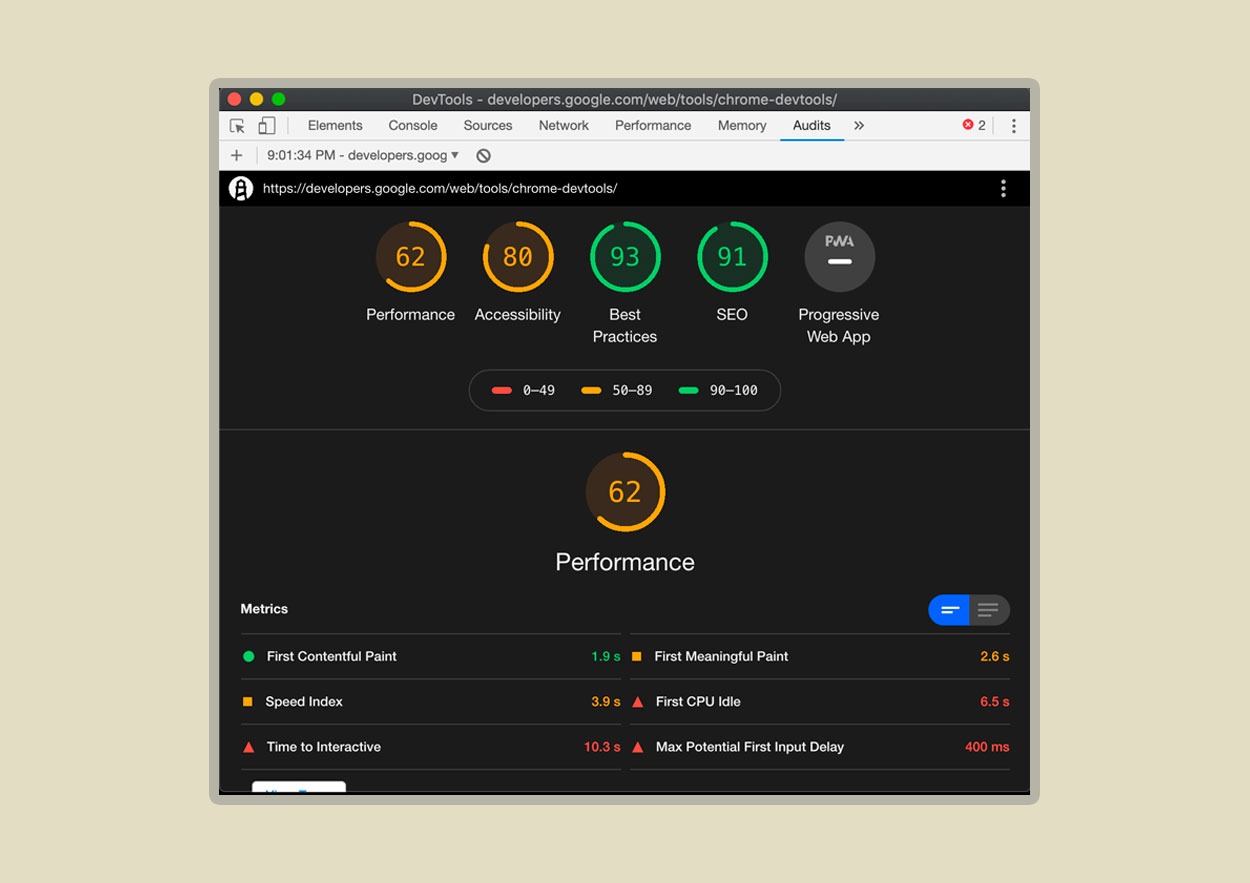Image resolution: width=1250 pixels, height=883 pixels.
Task: Switch to the Console tab
Action: click(413, 126)
